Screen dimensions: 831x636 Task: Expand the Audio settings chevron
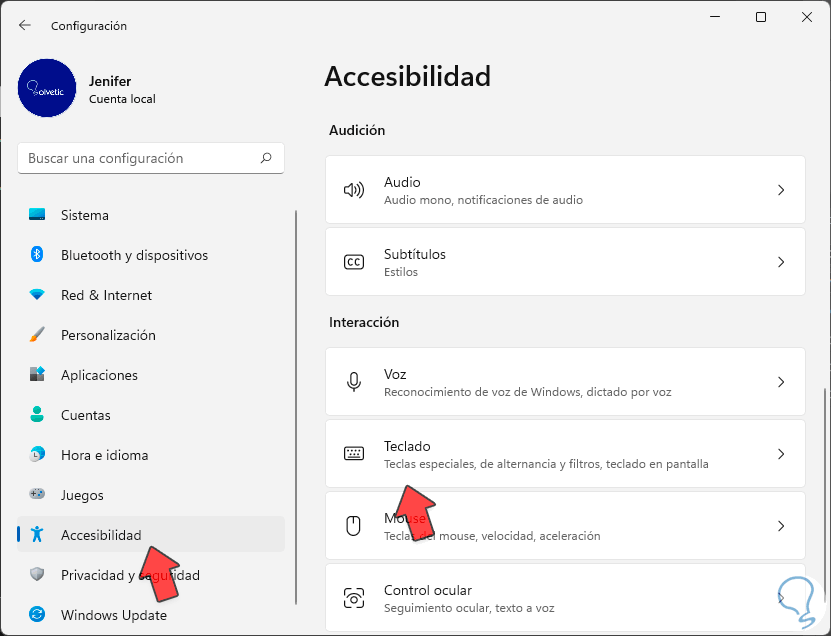point(781,190)
